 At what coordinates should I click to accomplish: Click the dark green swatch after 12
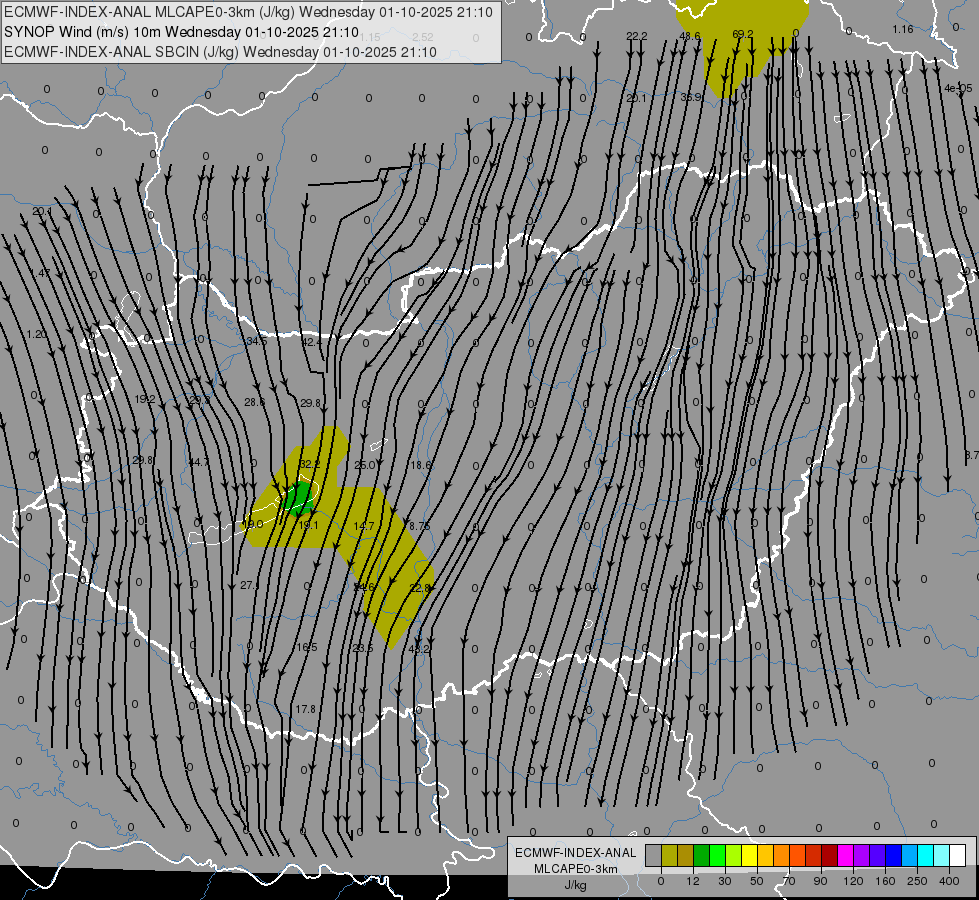click(x=701, y=856)
